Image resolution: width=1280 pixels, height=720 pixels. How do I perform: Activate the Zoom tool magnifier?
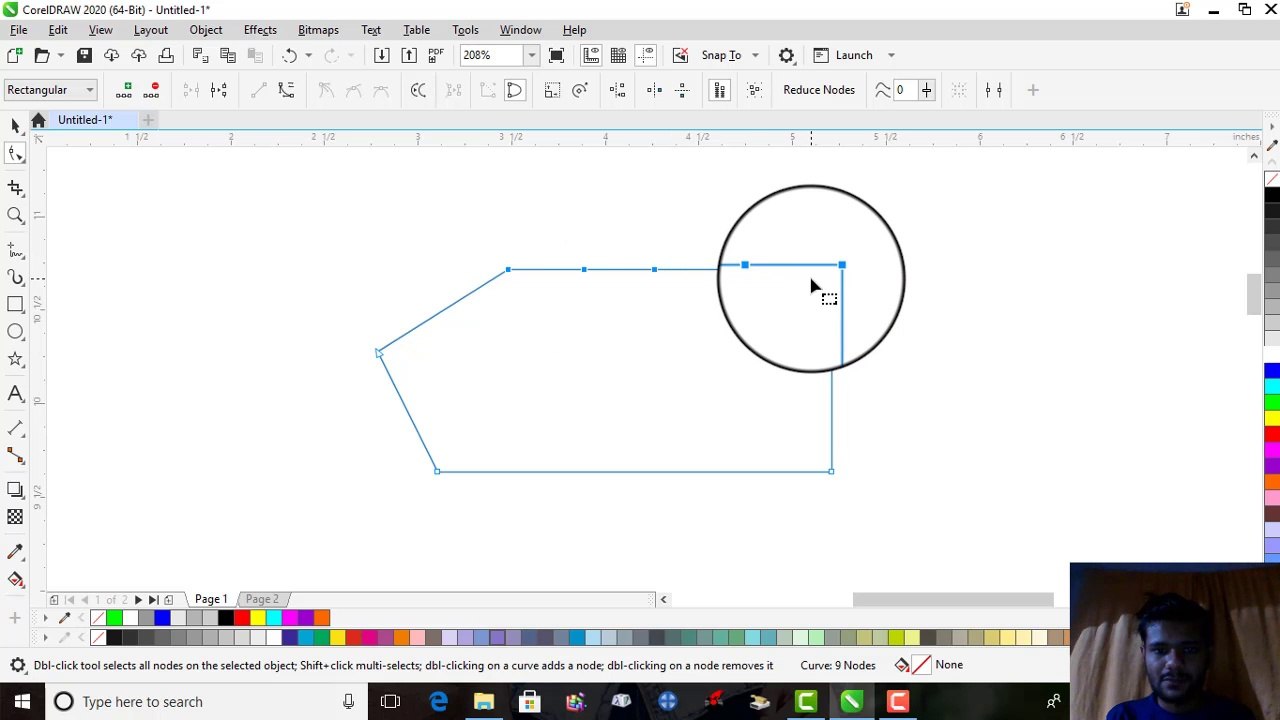click(x=15, y=215)
